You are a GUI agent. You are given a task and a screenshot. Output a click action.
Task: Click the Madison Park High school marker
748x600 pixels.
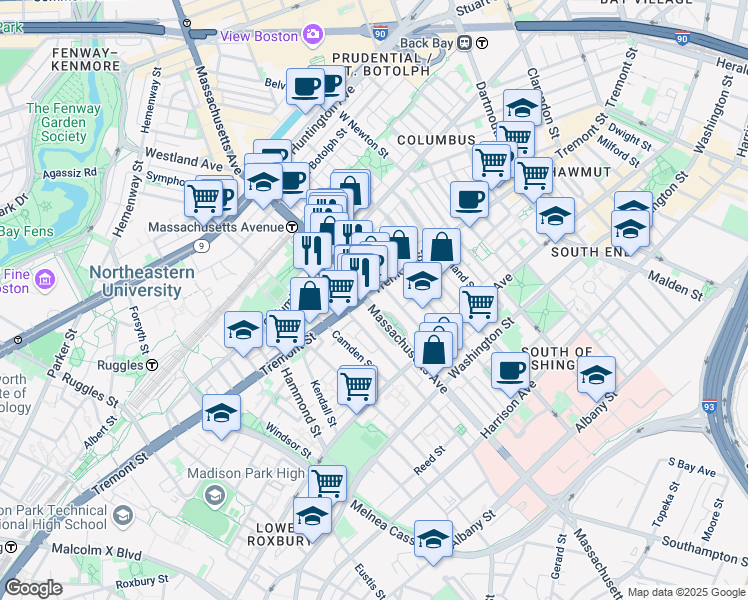[215, 495]
